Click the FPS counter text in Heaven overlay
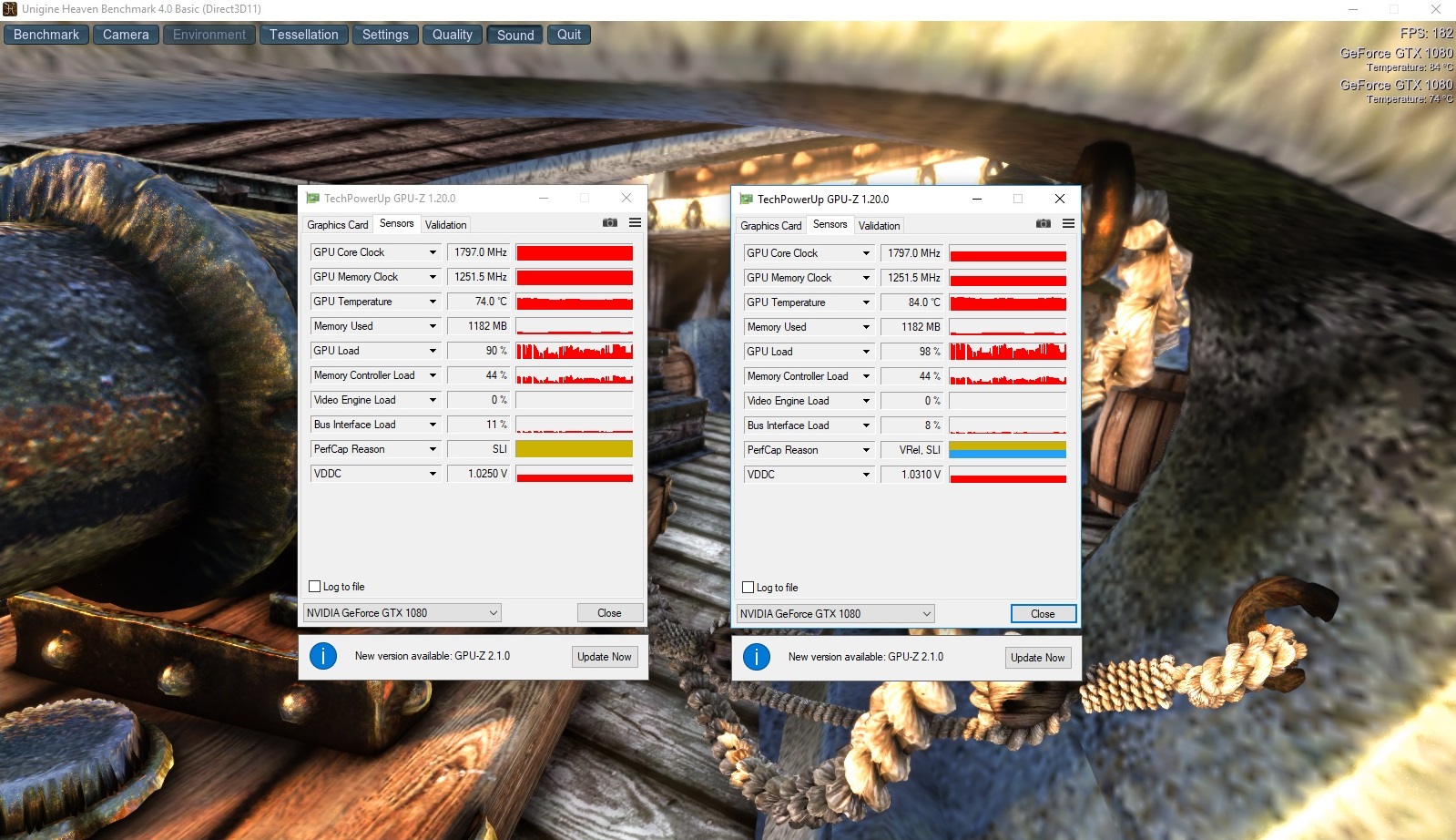The width and height of the screenshot is (1456, 840). pyautogui.click(x=1427, y=33)
